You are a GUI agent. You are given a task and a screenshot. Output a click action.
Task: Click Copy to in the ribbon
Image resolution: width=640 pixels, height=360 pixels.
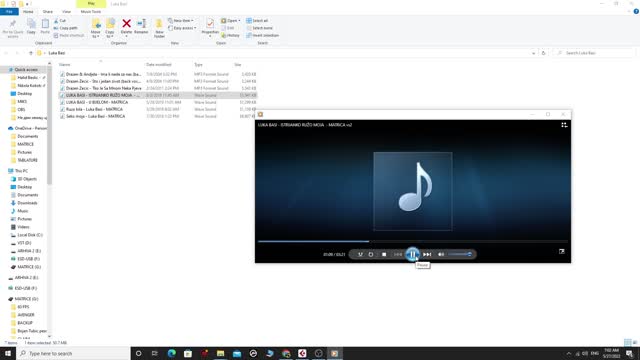110,29
